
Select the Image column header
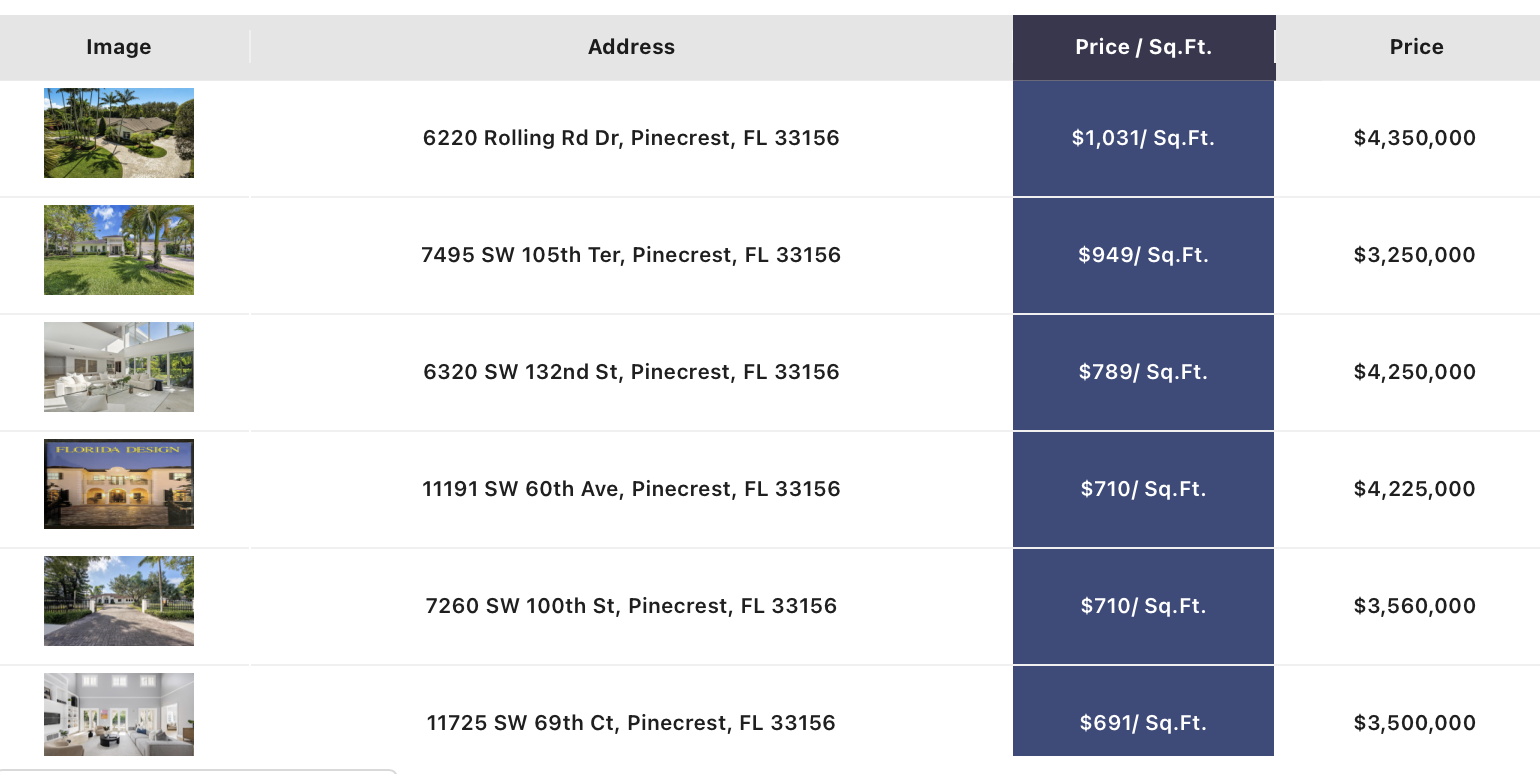click(x=119, y=47)
